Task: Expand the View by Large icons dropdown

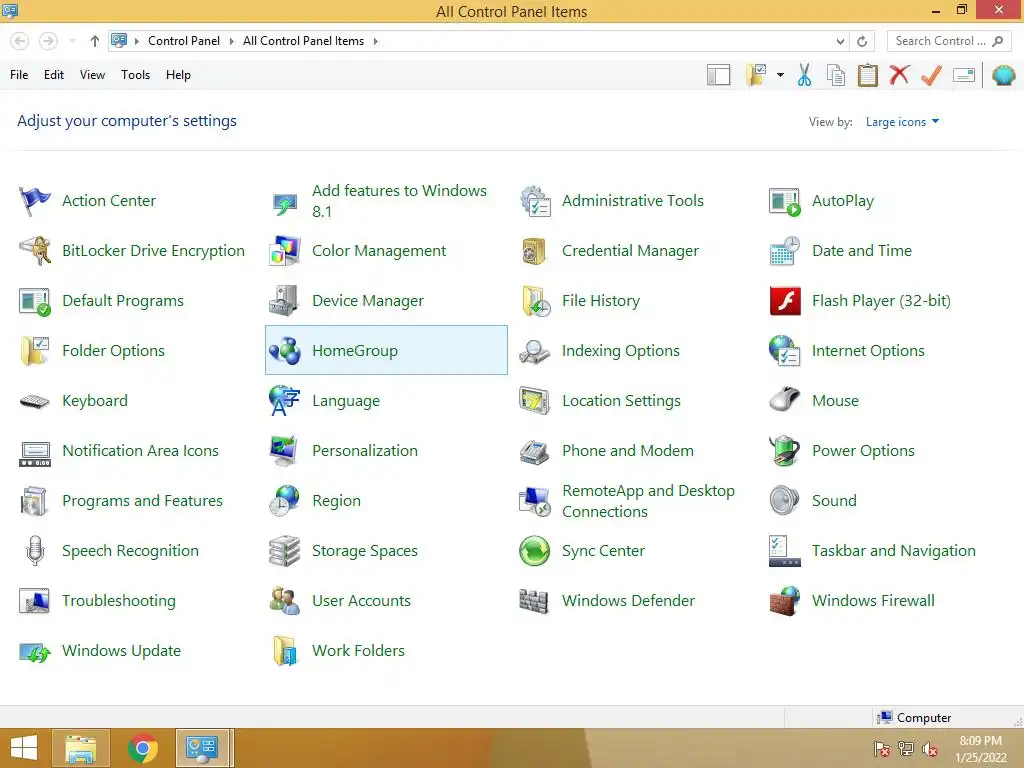Action: point(902,122)
